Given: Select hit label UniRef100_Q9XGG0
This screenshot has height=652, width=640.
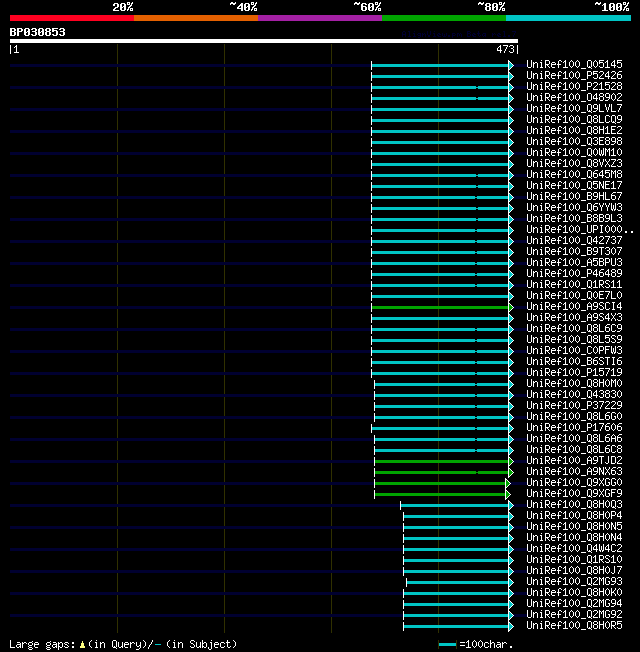Looking at the screenshot, I should pos(574,482).
